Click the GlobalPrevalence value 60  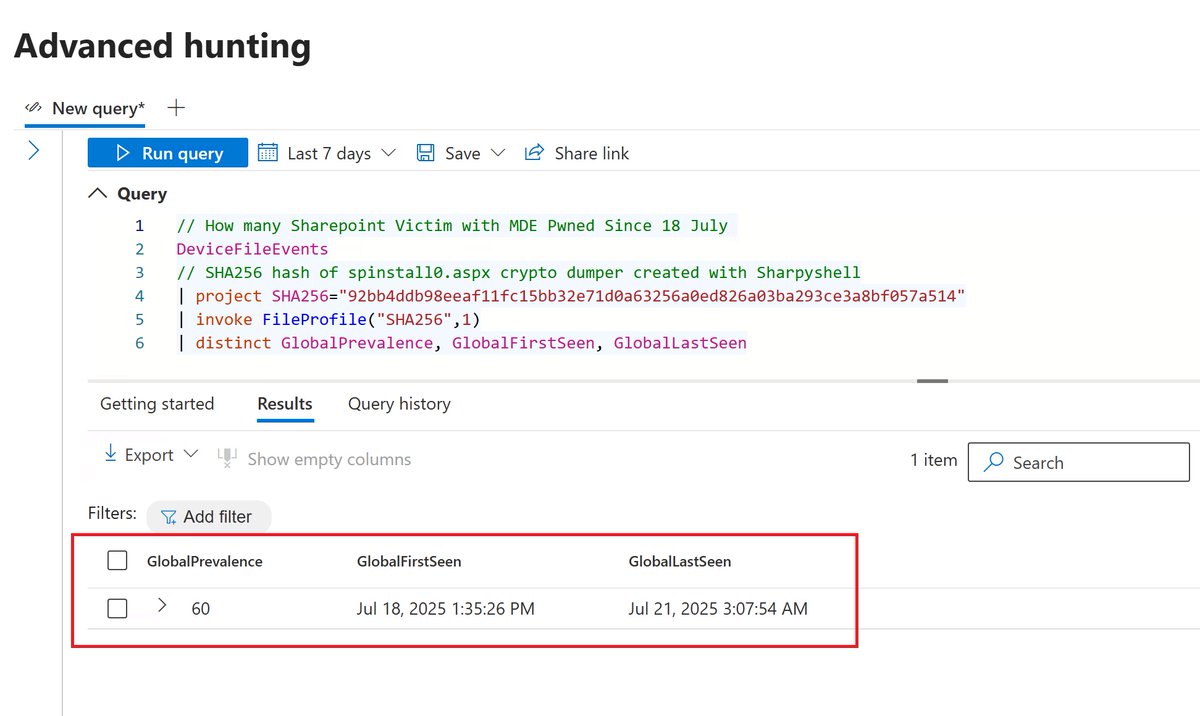pyautogui.click(x=201, y=608)
